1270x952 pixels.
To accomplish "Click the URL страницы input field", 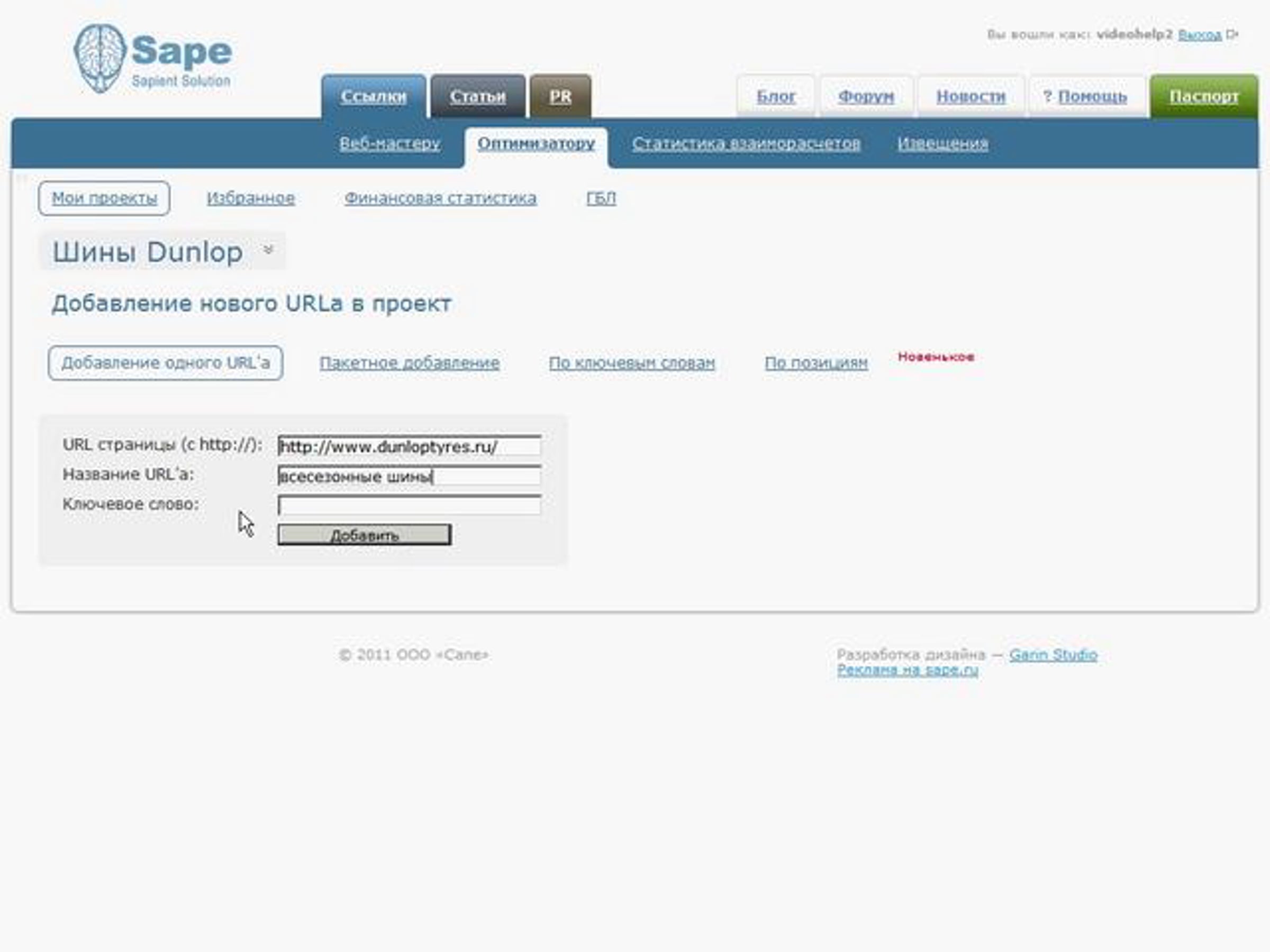I will [410, 446].
